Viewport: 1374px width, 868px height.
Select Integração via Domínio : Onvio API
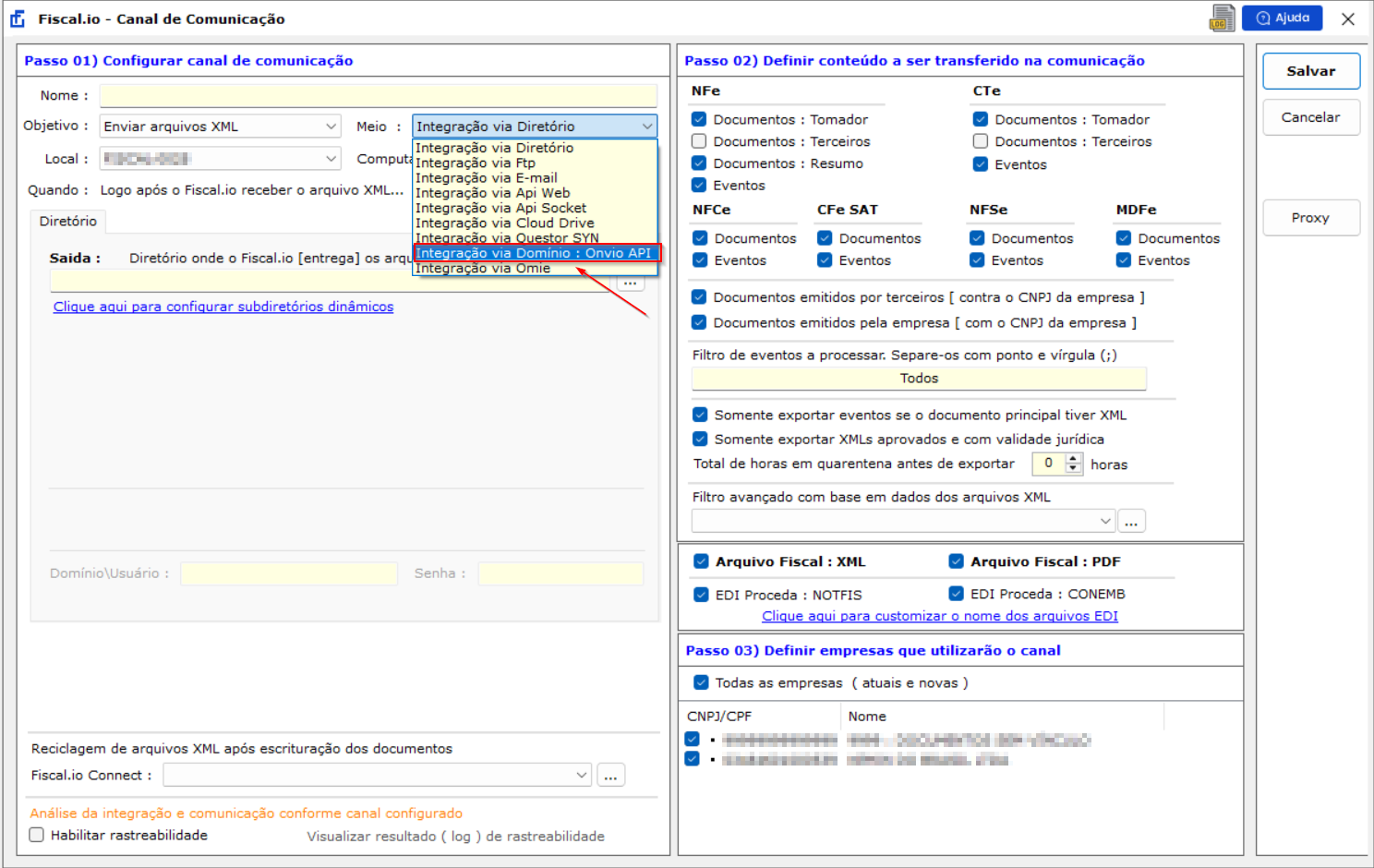[x=535, y=253]
